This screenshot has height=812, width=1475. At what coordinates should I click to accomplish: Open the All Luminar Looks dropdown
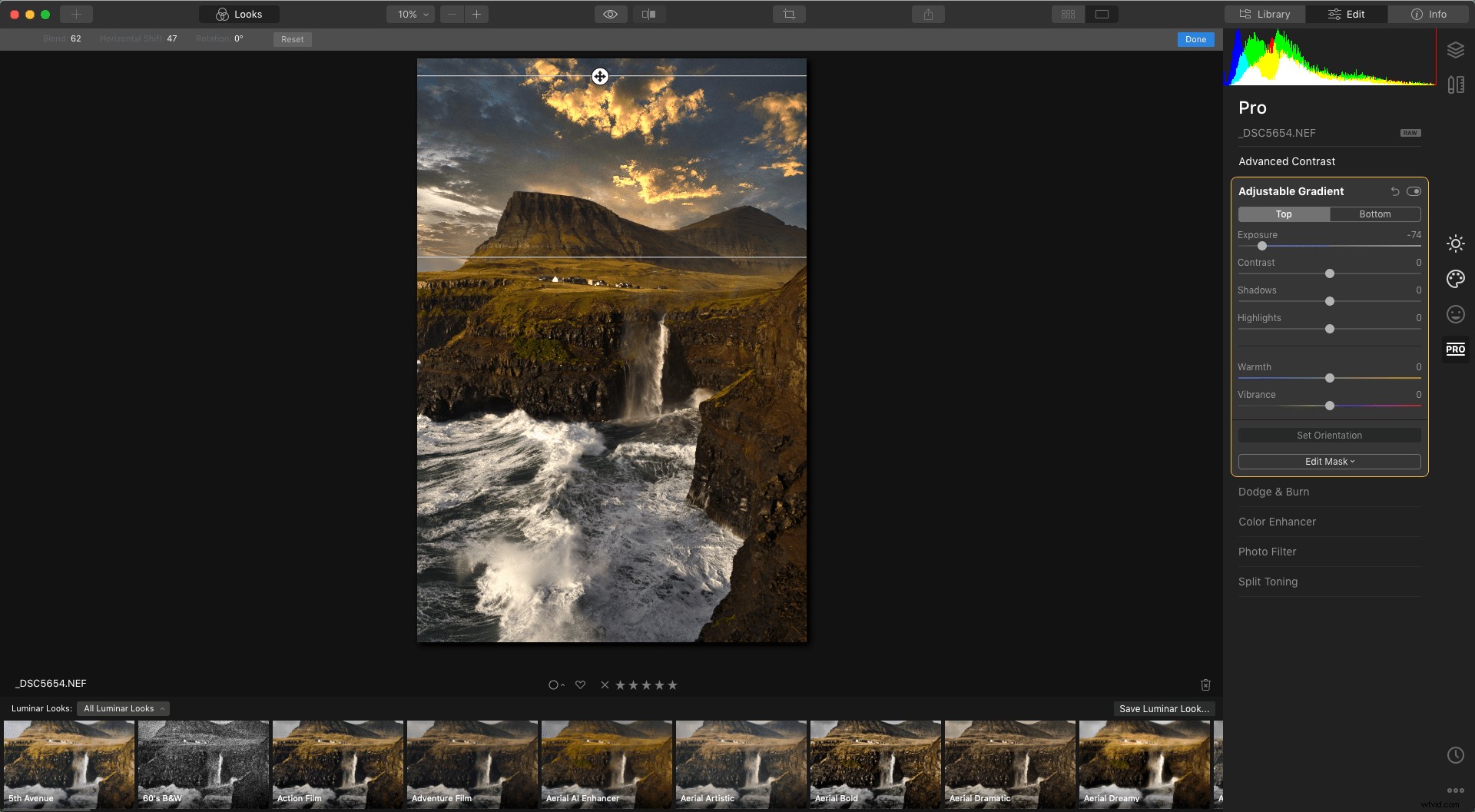coord(123,708)
